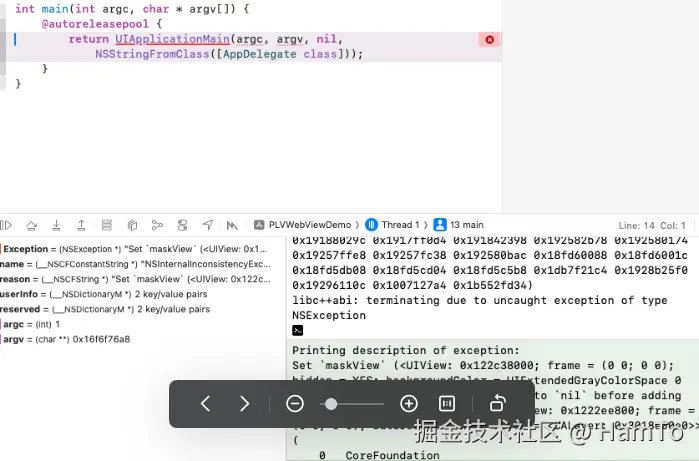Click the AppDelegate class reference in code

pyautogui.click(x=259, y=54)
